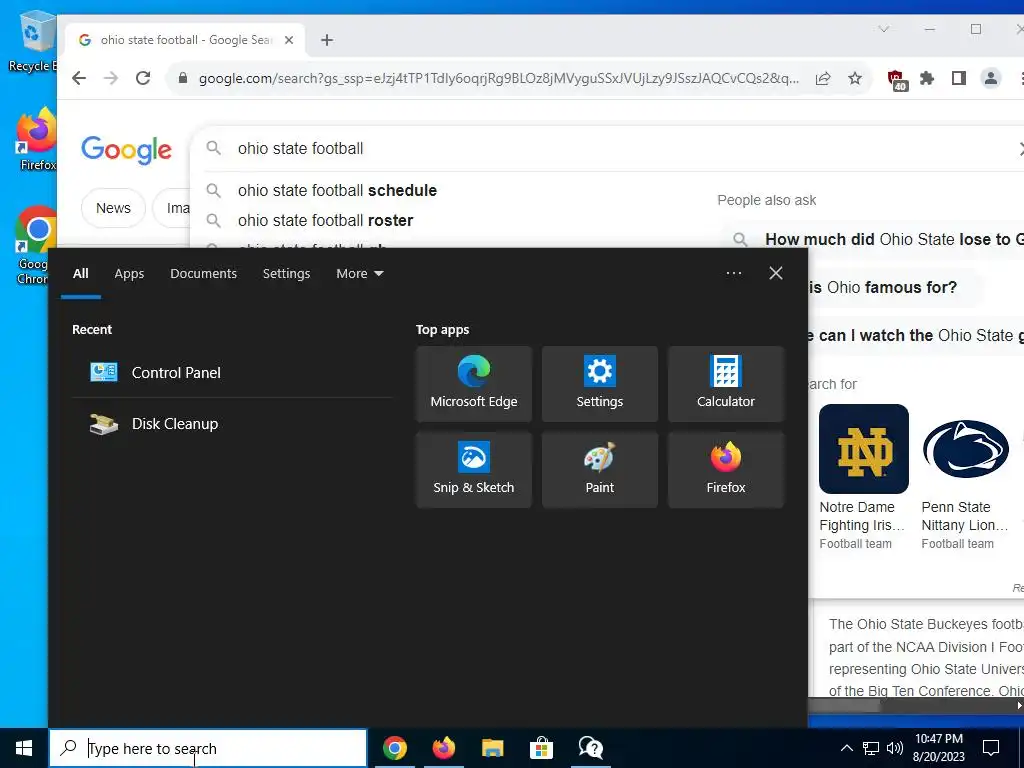This screenshot has width=1024, height=768.
Task: Open Disk Cleanup from Recent list
Action: pyautogui.click(x=232, y=423)
